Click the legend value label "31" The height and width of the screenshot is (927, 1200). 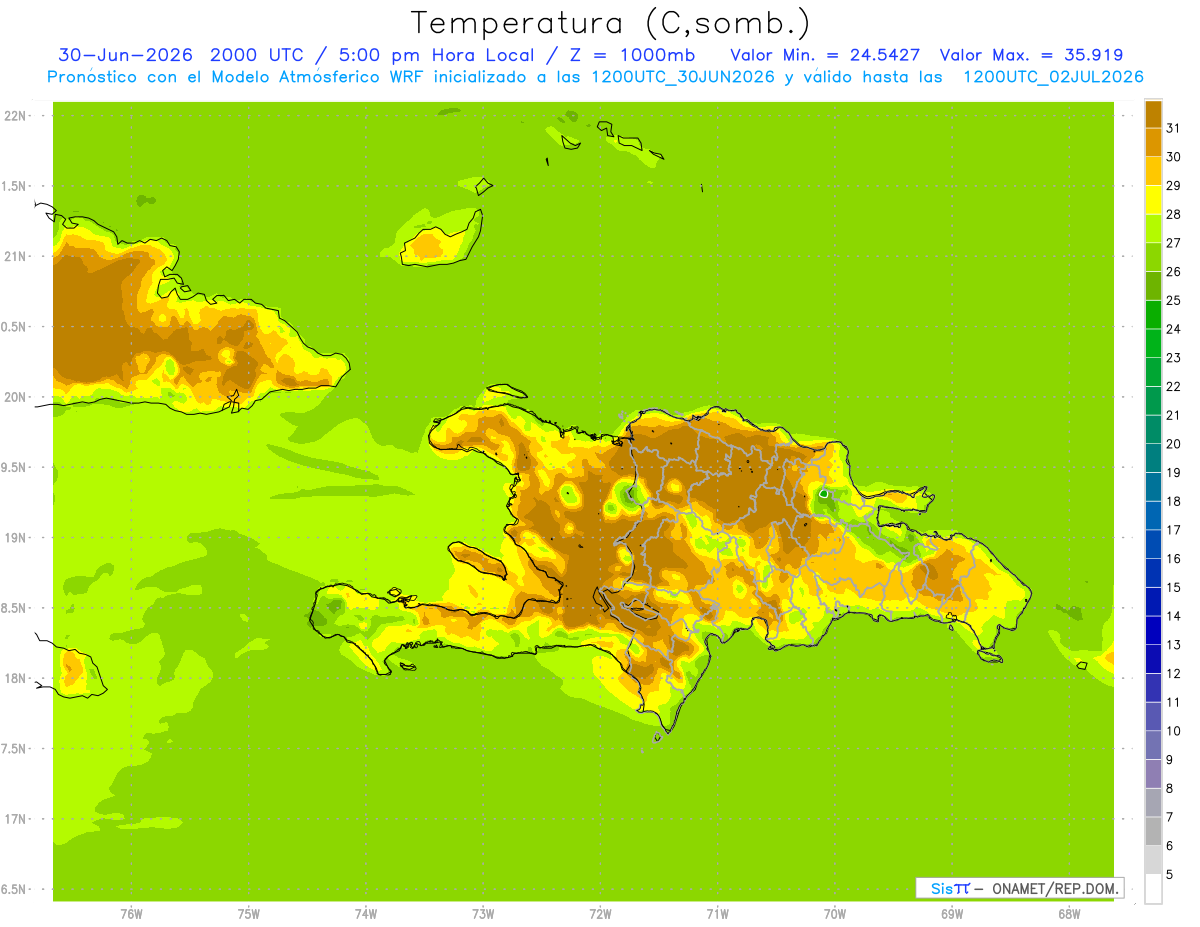(x=1173, y=128)
